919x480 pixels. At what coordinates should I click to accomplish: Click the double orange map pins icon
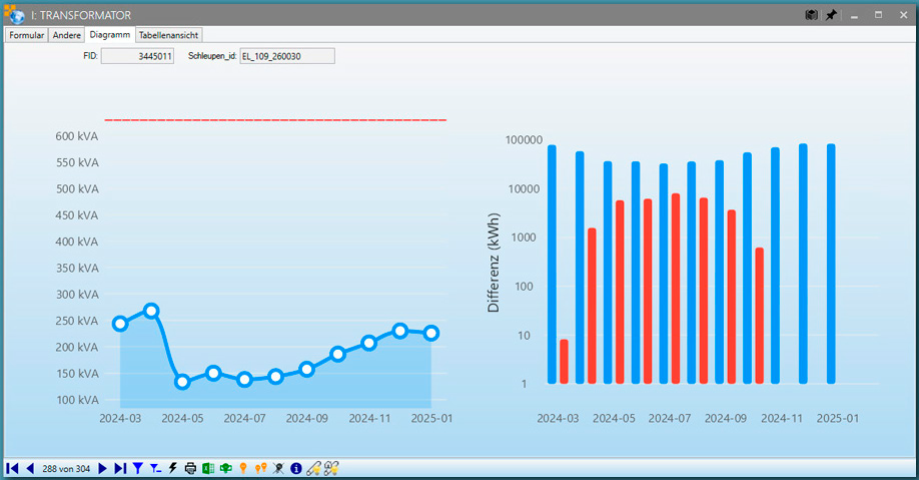click(261, 468)
